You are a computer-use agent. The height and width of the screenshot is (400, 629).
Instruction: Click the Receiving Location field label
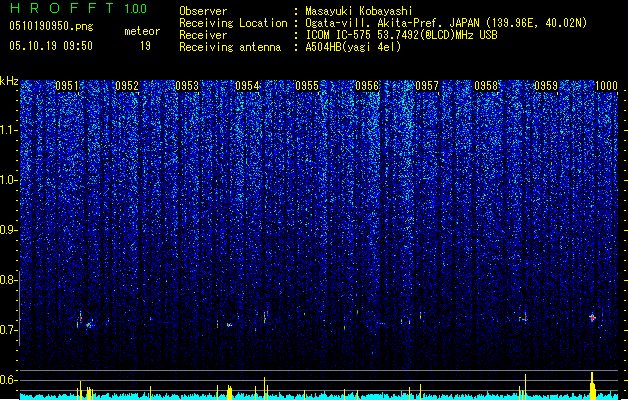pos(233,23)
